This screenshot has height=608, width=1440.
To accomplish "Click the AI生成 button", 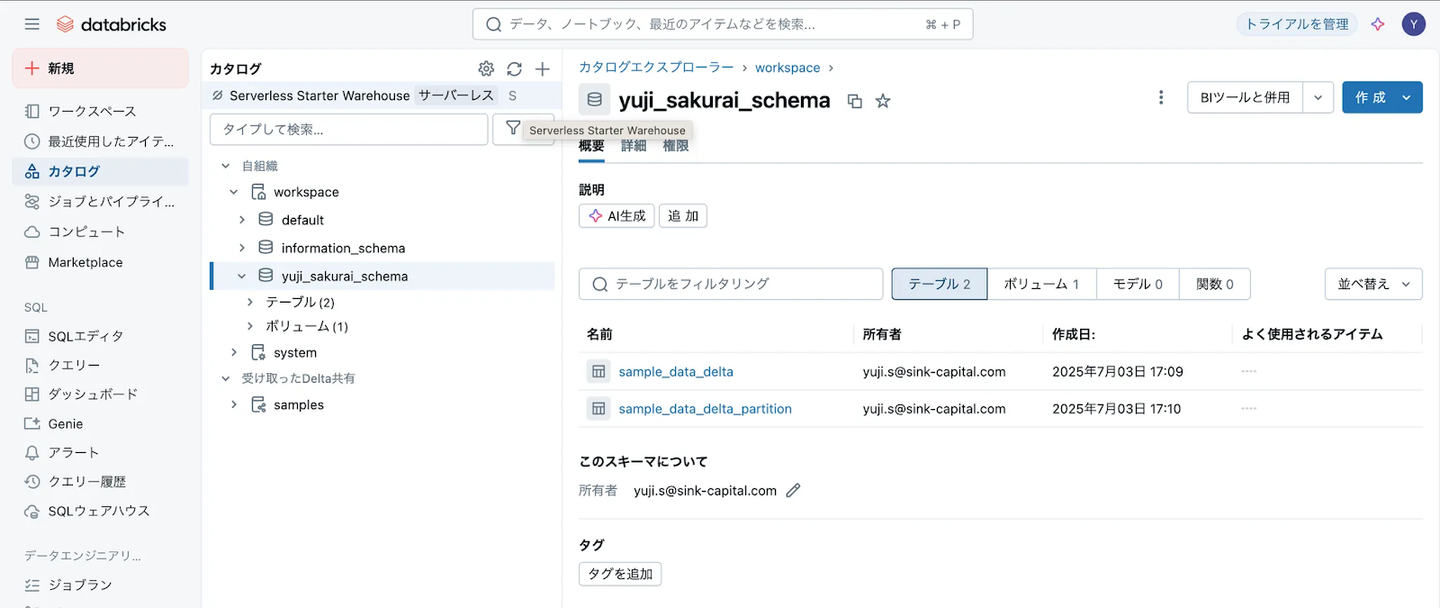I will [616, 216].
